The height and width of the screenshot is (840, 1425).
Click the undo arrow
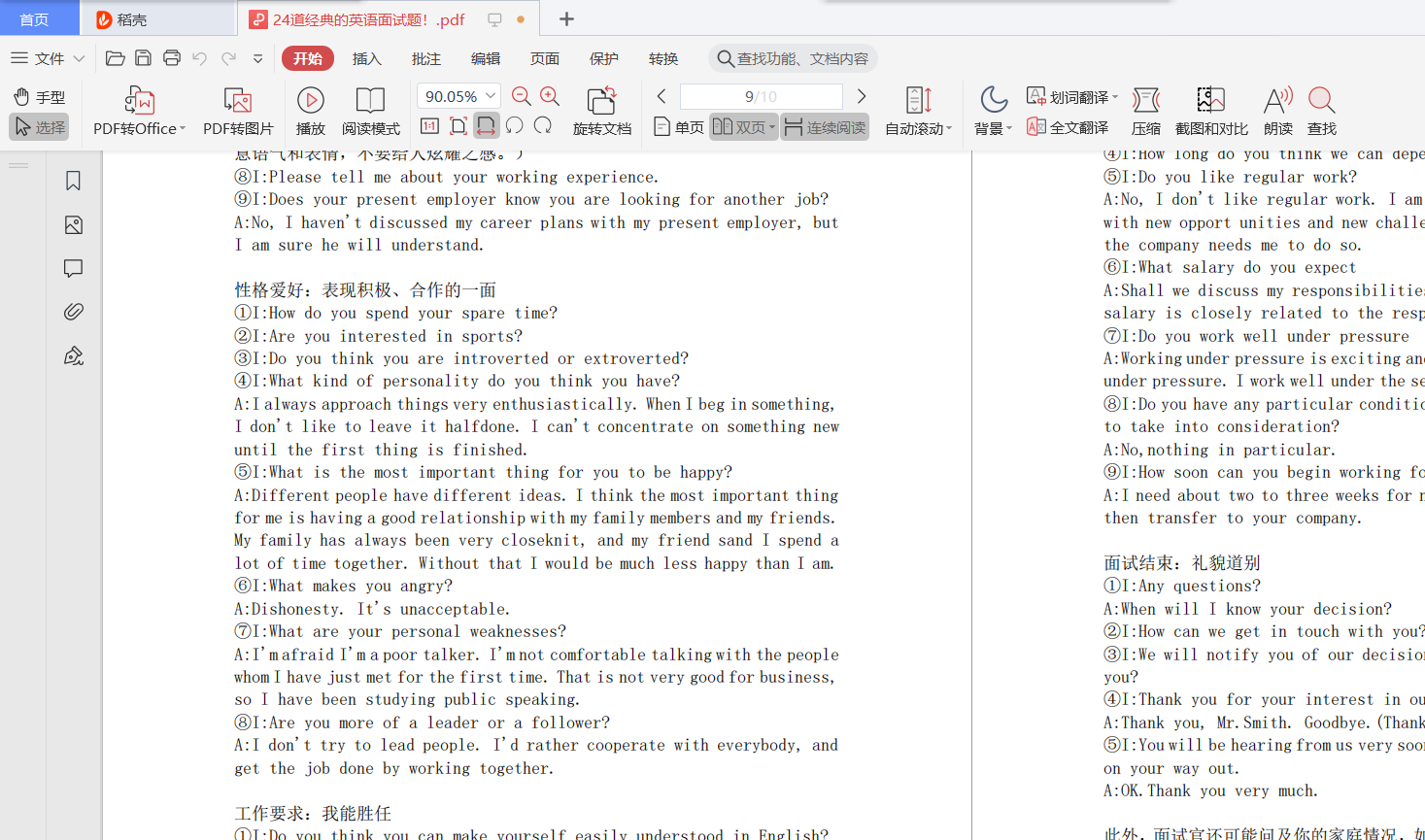tap(200, 58)
